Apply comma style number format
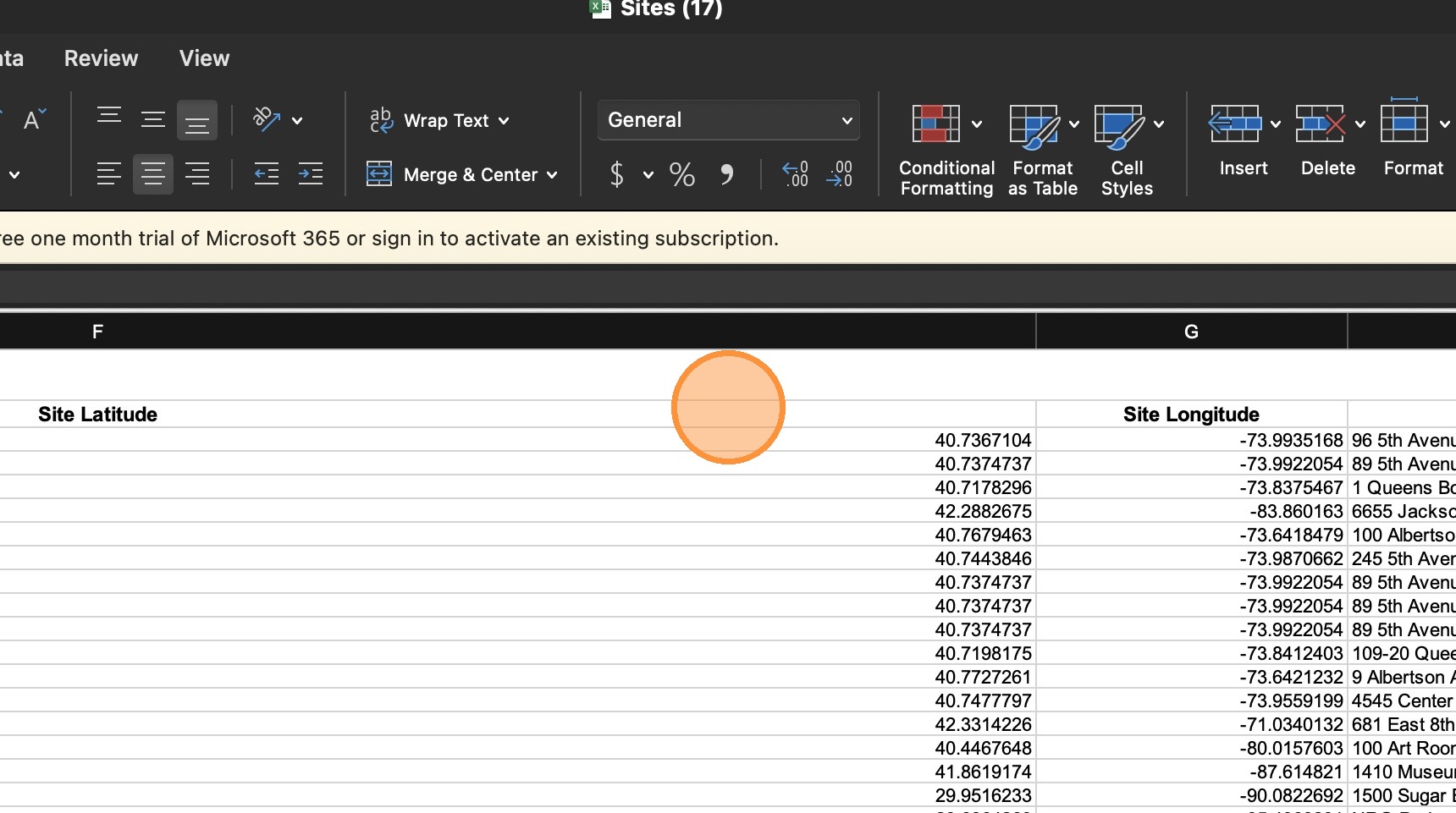Viewport: 1456px width, 813px height. [726, 175]
